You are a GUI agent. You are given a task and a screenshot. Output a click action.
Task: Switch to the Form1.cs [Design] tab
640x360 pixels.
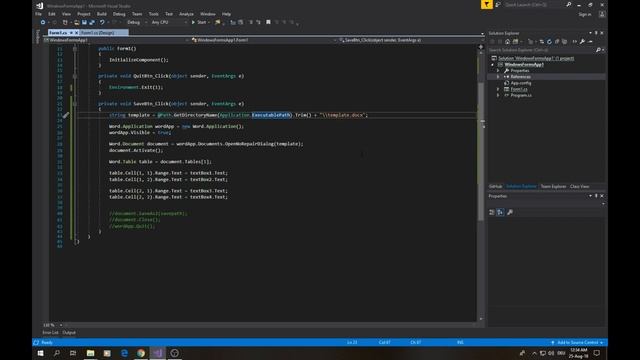coord(97,33)
